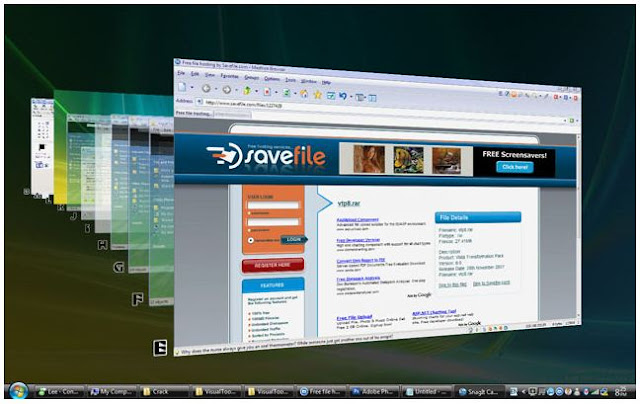Screen dimensions: 640x404
Task: Click the taskbar clock
Action: tap(620, 392)
